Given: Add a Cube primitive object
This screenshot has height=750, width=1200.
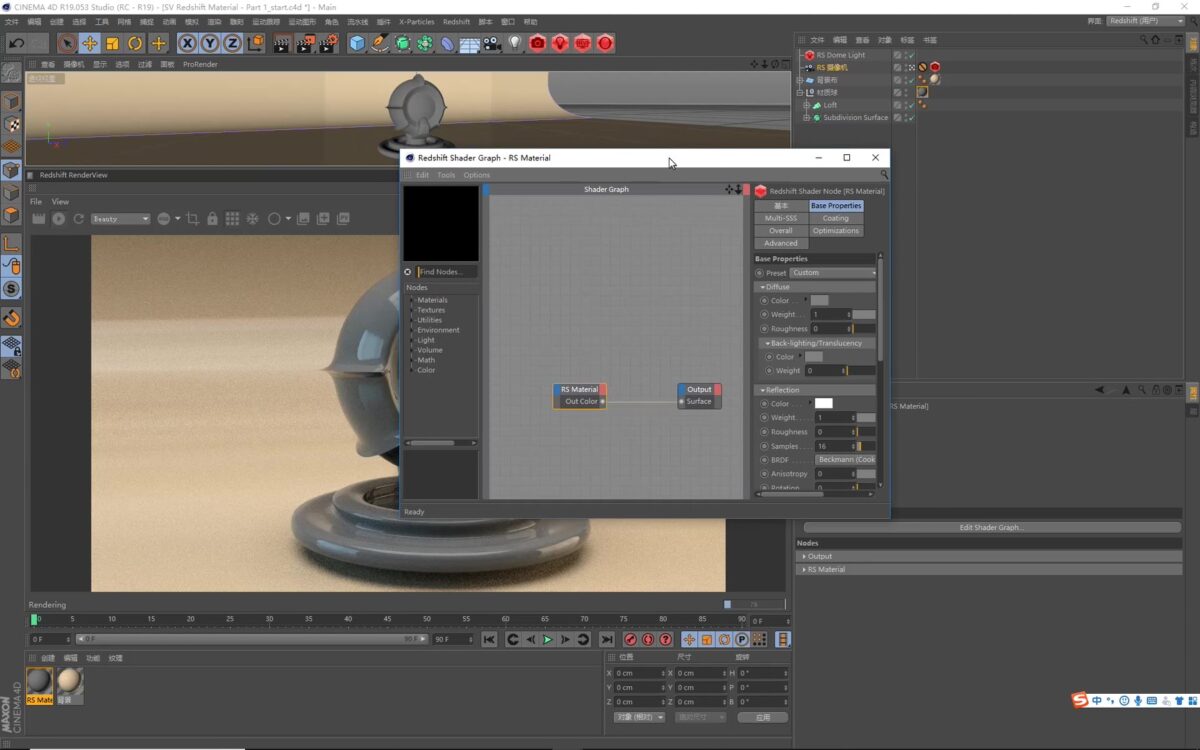Looking at the screenshot, I should [357, 43].
